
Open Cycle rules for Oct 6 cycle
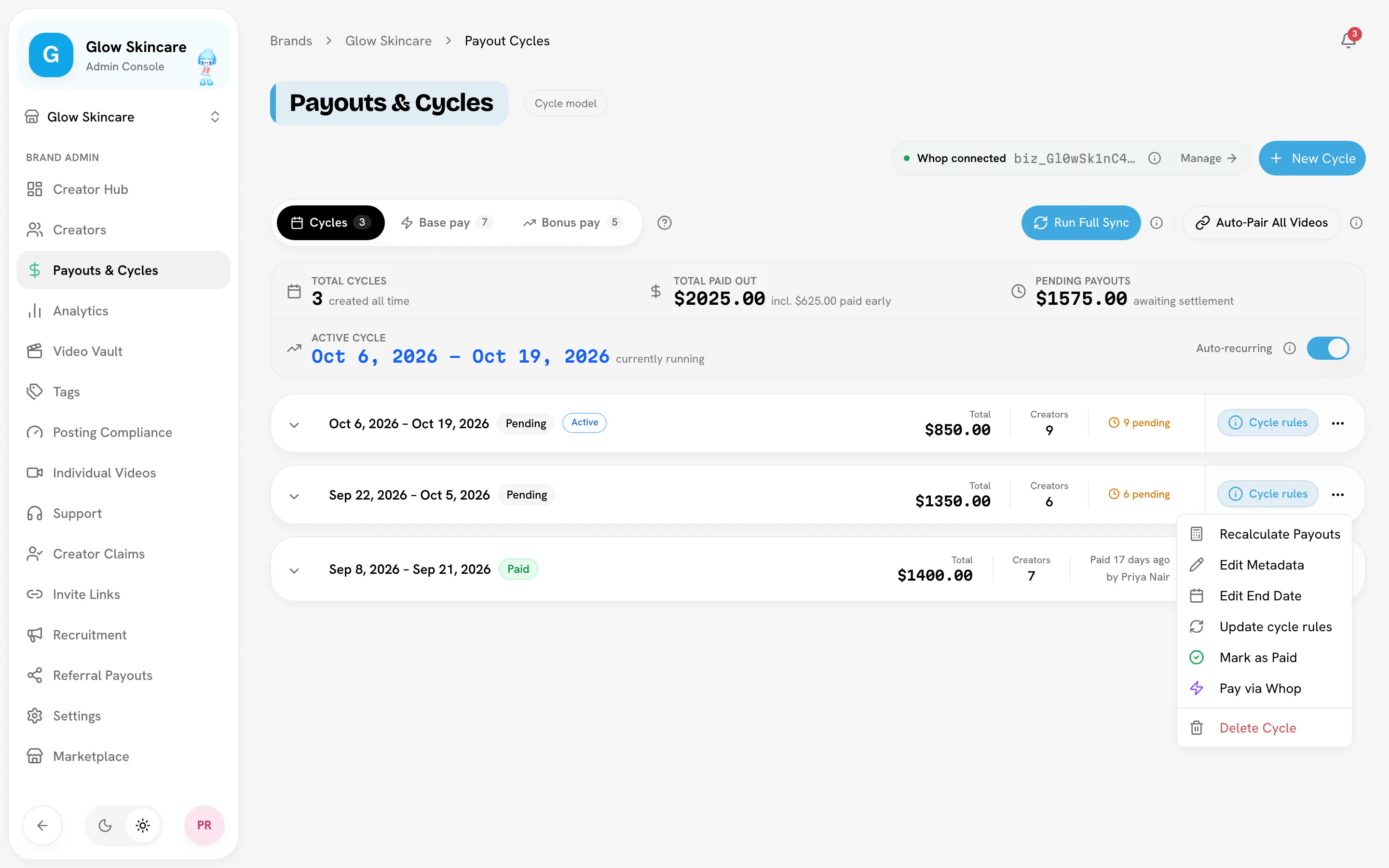point(1267,422)
